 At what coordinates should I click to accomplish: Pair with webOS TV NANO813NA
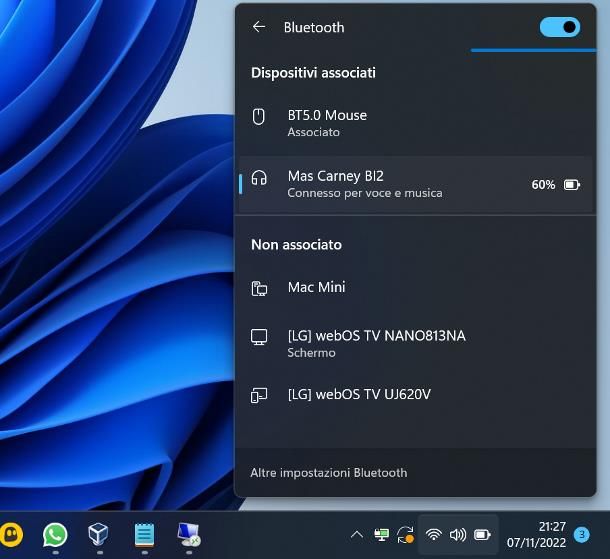point(416,343)
